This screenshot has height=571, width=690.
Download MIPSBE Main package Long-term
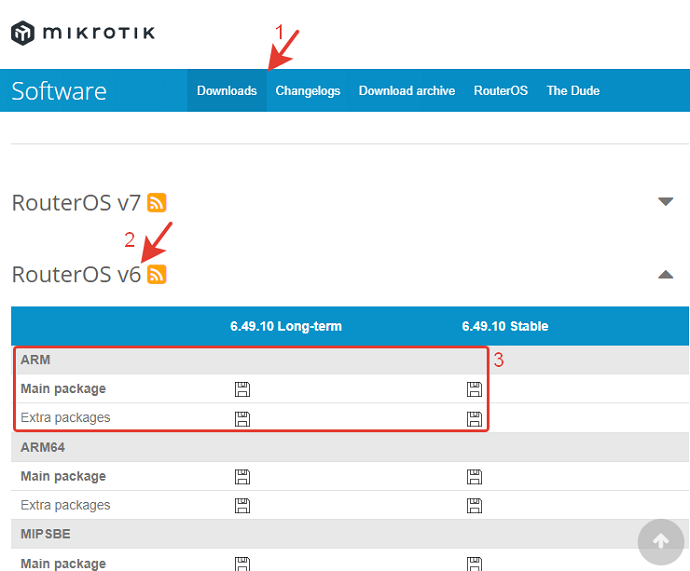[x=242, y=564]
